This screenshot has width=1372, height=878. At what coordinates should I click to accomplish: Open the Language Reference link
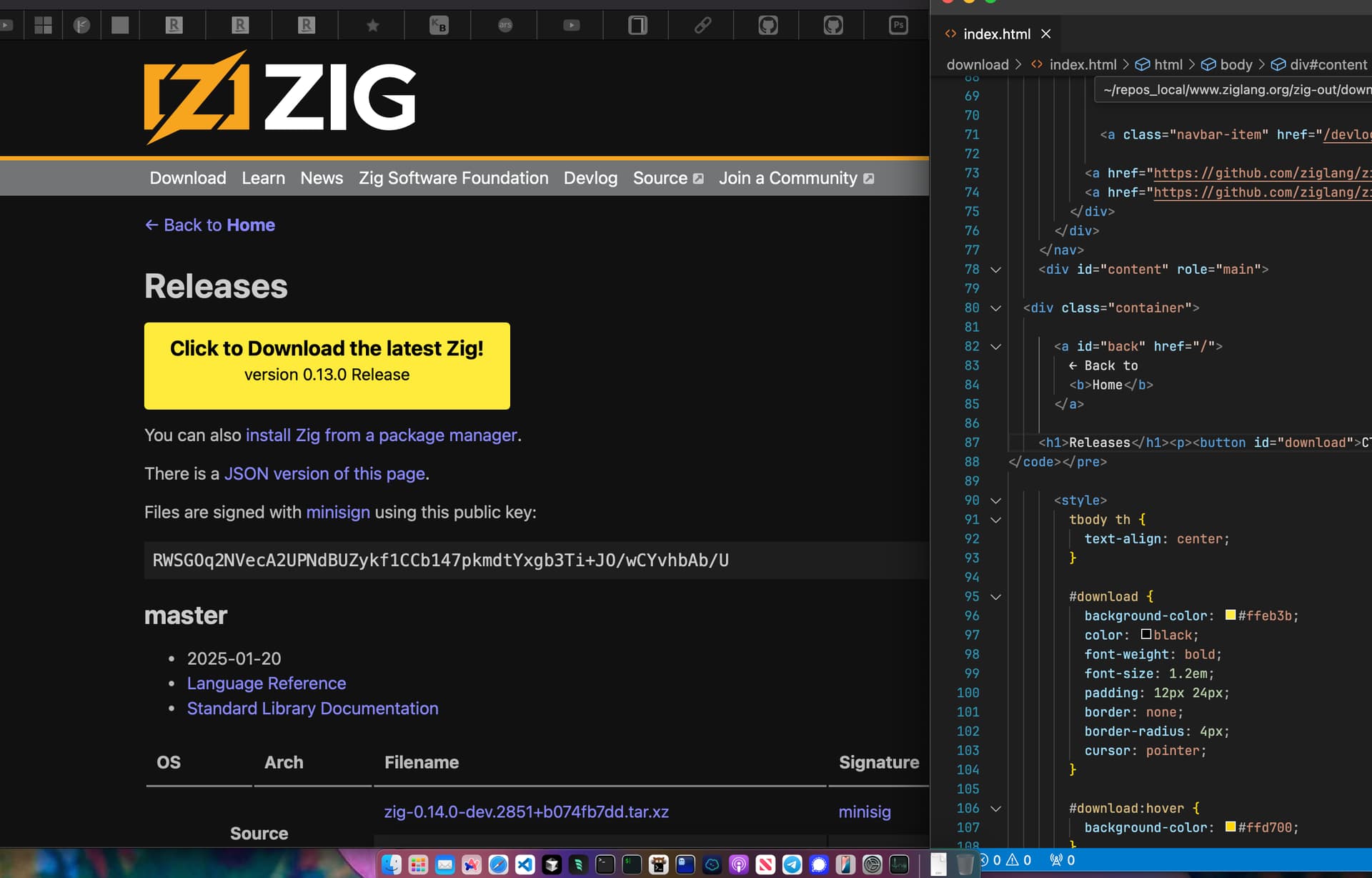click(x=267, y=684)
